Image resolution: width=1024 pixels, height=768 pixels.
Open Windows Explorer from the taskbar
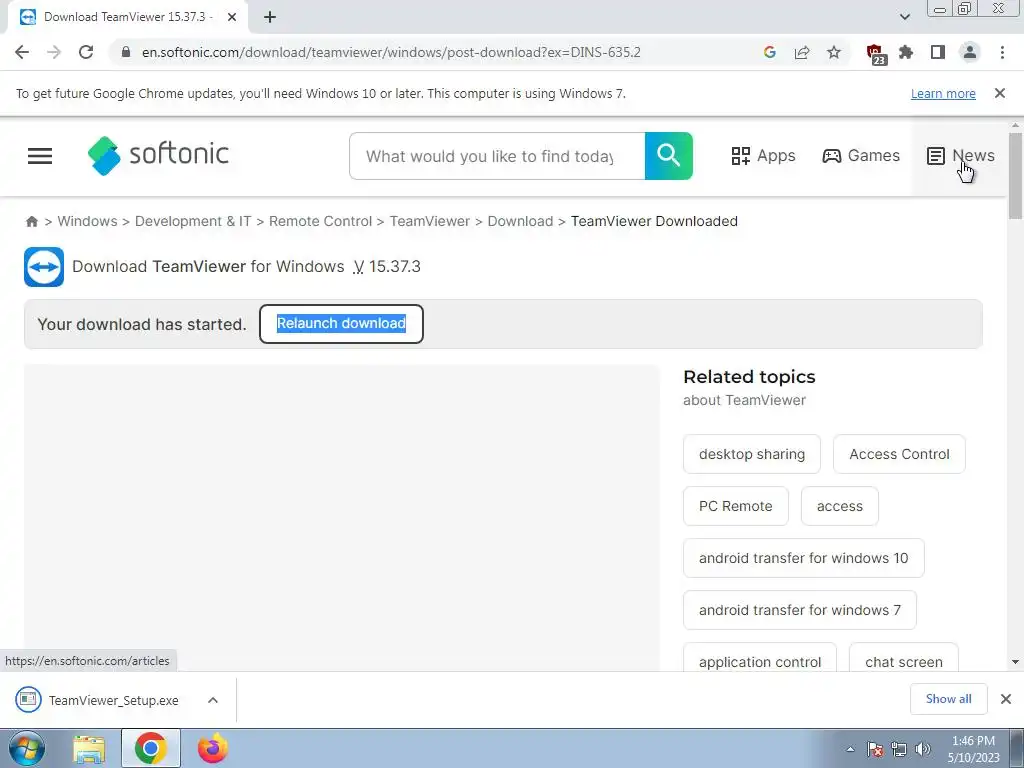(x=89, y=749)
